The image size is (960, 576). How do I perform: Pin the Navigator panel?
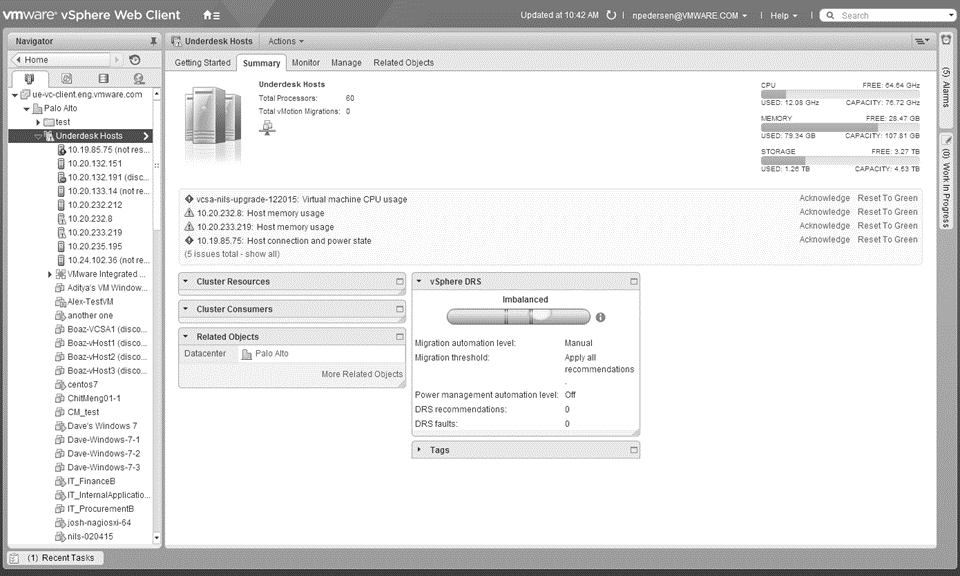[x=153, y=41]
